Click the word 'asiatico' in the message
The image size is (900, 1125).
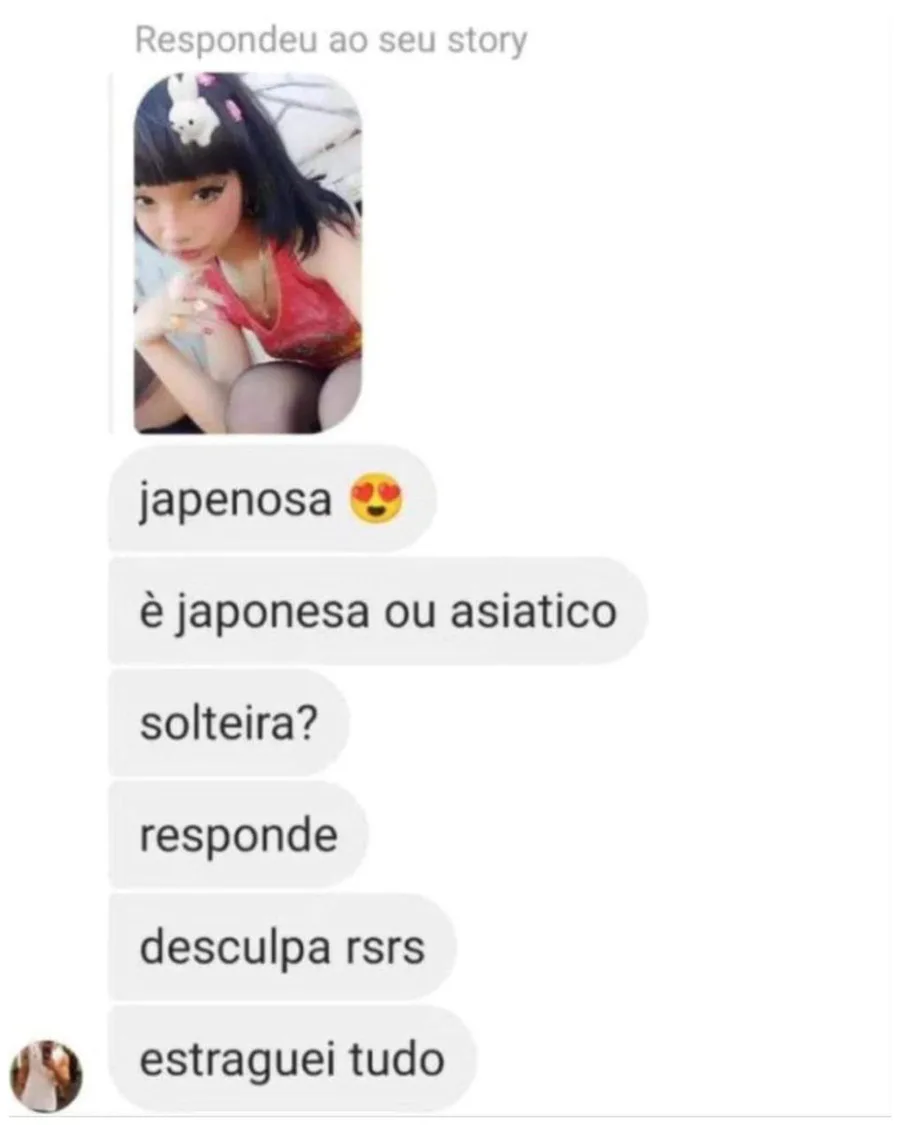point(533,612)
